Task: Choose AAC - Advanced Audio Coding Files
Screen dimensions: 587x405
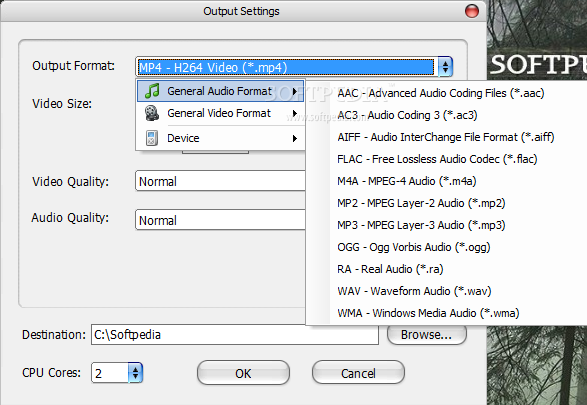Action: [x=441, y=93]
